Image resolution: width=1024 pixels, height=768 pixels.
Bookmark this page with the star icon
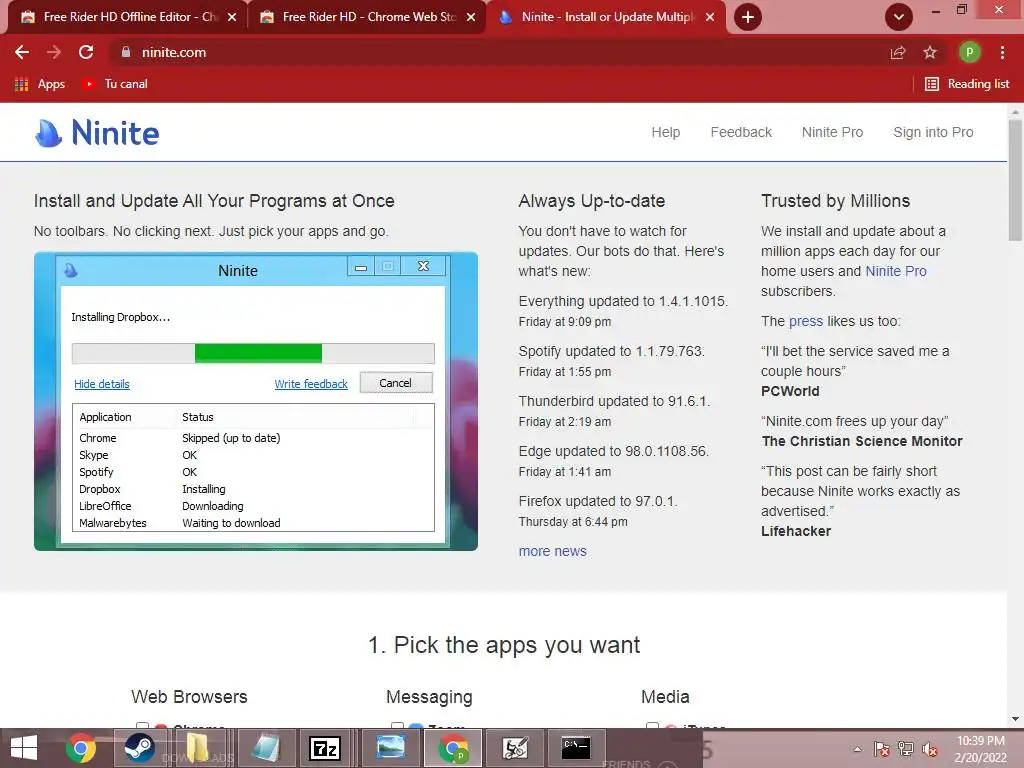930,52
